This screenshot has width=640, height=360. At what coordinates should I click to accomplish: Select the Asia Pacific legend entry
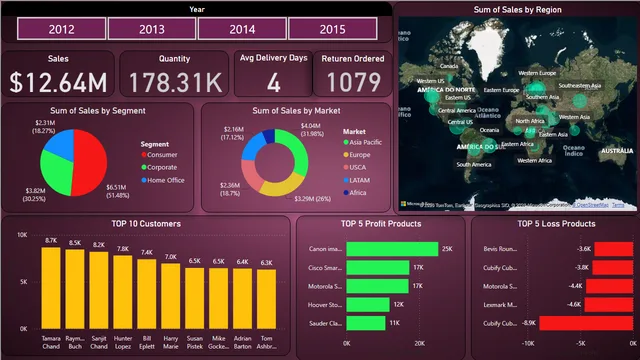(x=362, y=142)
